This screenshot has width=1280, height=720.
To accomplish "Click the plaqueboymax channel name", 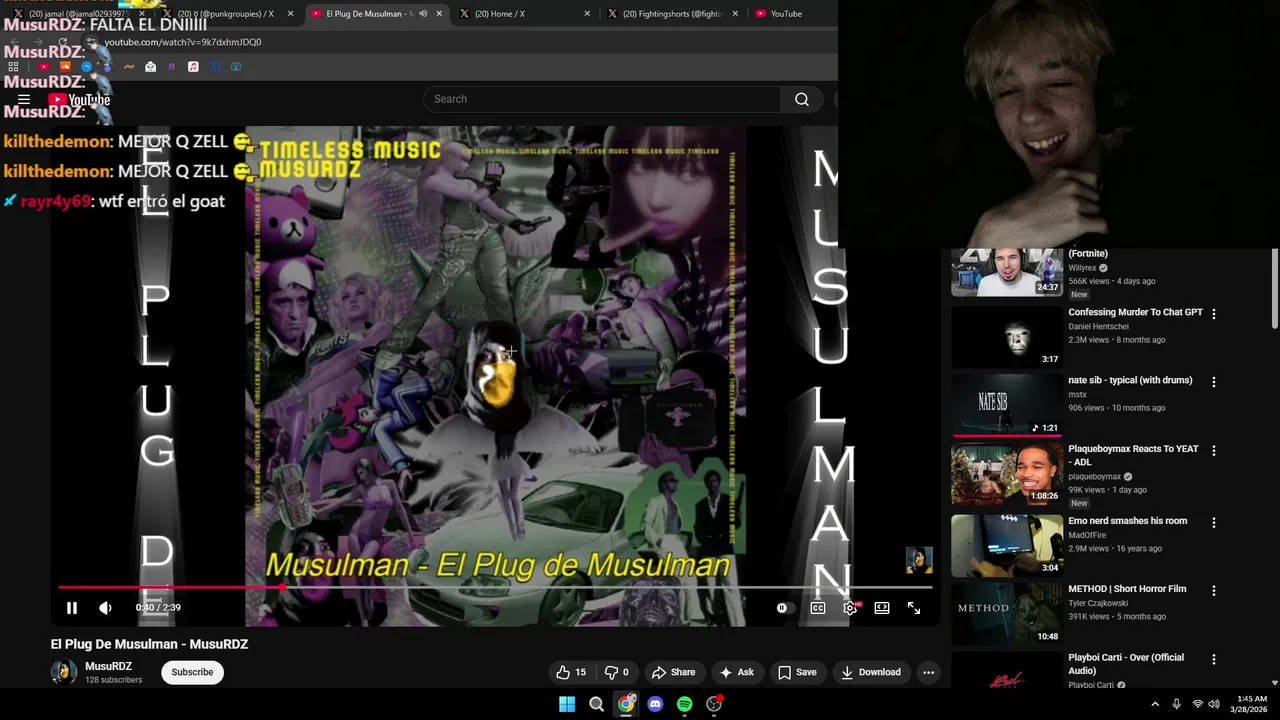I will (x=1095, y=477).
